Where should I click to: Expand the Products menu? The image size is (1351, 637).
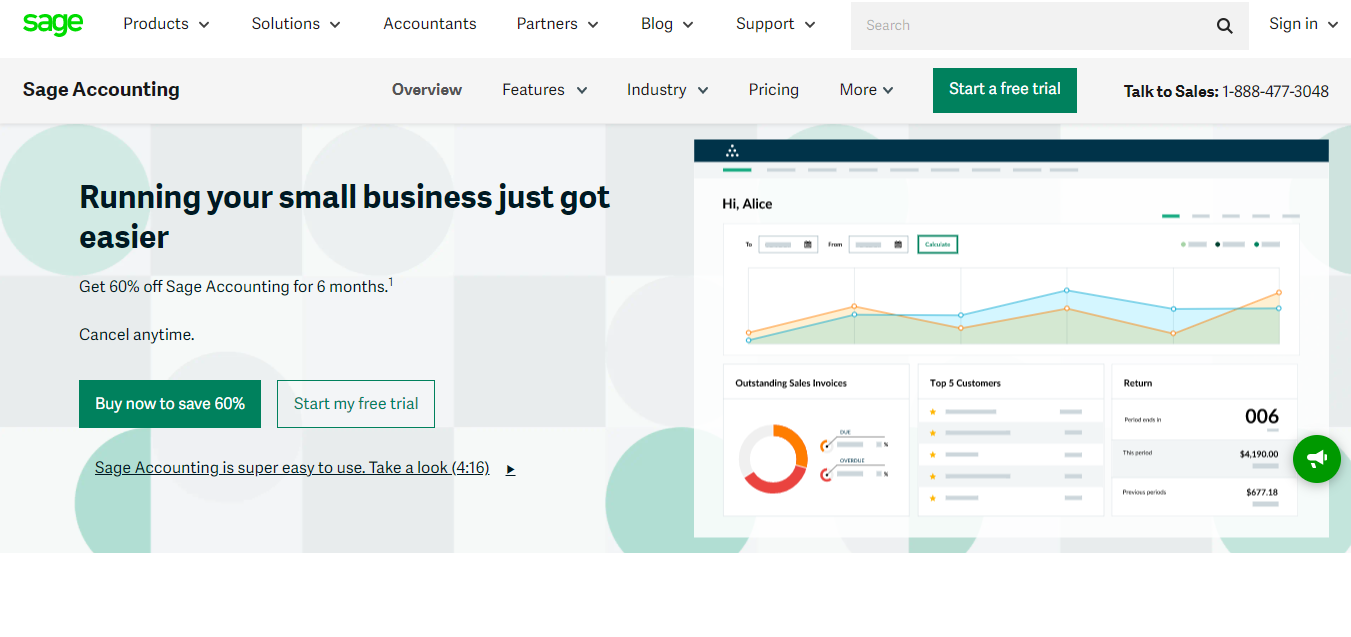[x=167, y=24]
